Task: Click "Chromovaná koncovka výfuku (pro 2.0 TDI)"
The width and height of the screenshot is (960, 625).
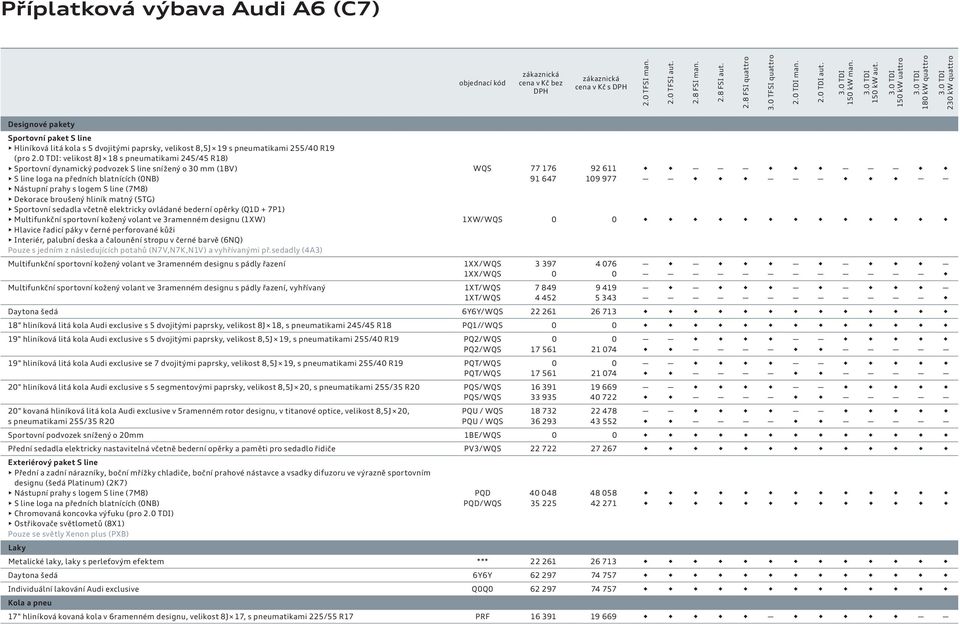Action: [91, 514]
